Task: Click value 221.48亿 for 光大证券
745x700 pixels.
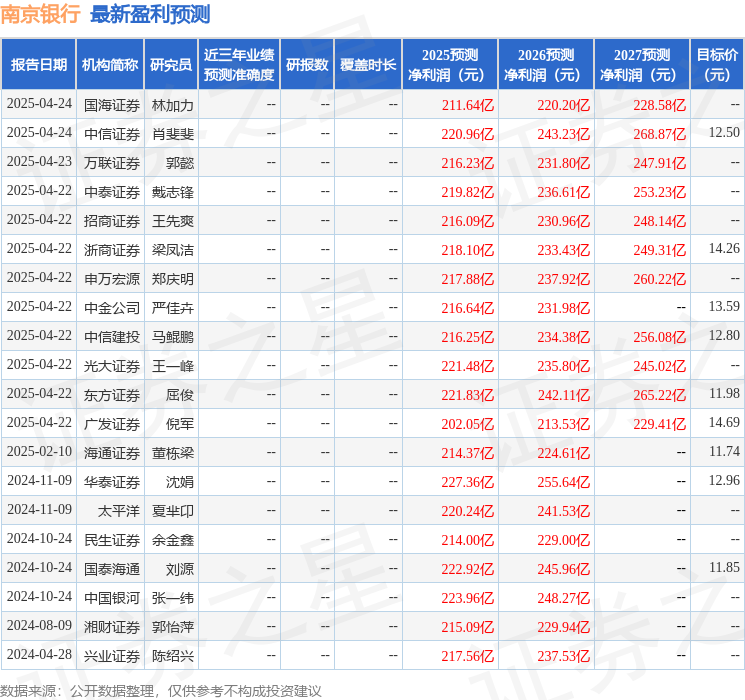Action: tap(468, 366)
